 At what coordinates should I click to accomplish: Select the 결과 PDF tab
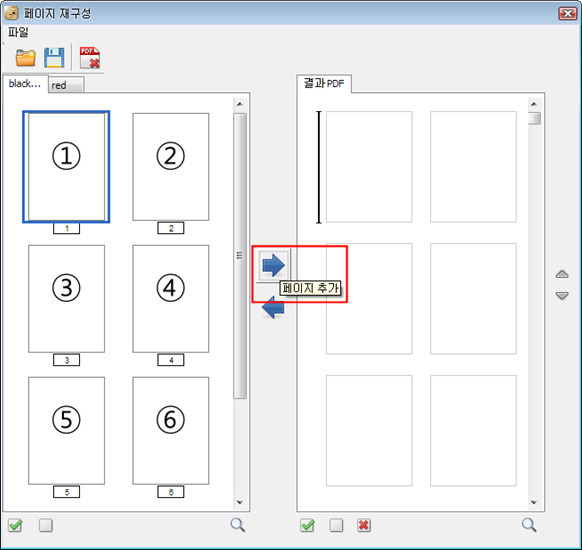[324, 84]
